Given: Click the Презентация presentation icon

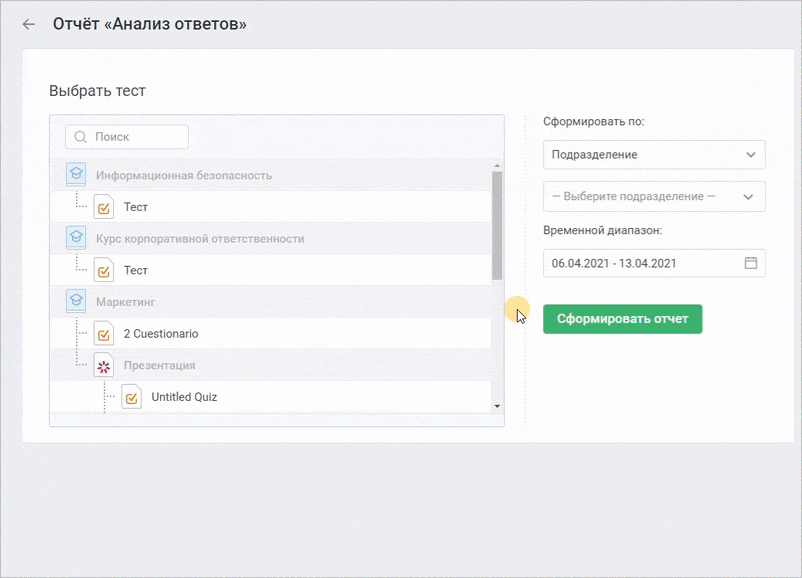Looking at the screenshot, I should coord(104,365).
